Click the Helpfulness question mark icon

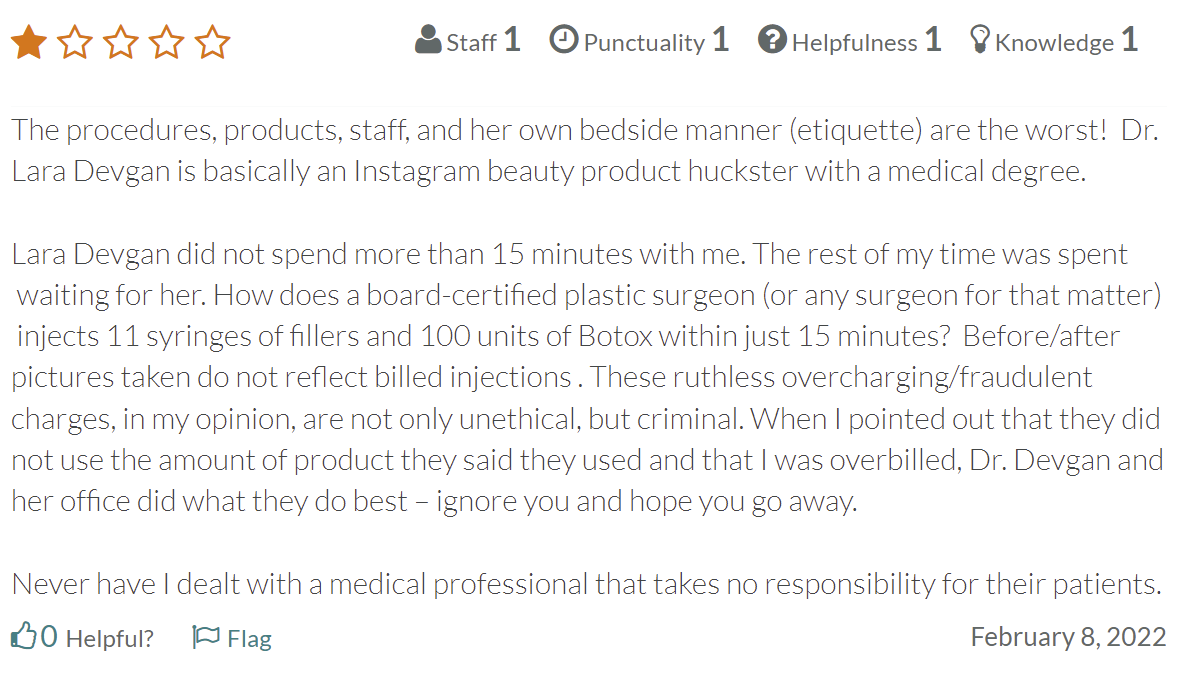(772, 41)
